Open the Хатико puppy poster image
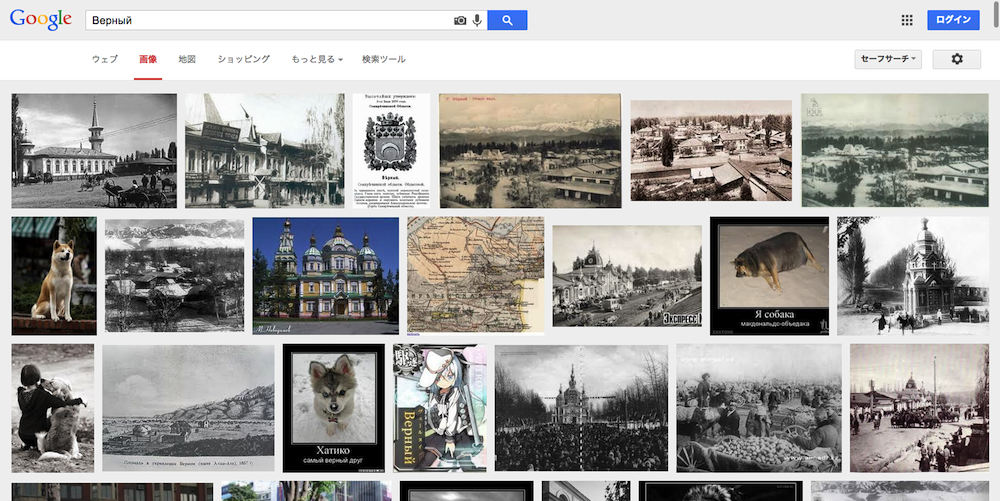Screen dimensions: 1000x501 tap(333, 407)
